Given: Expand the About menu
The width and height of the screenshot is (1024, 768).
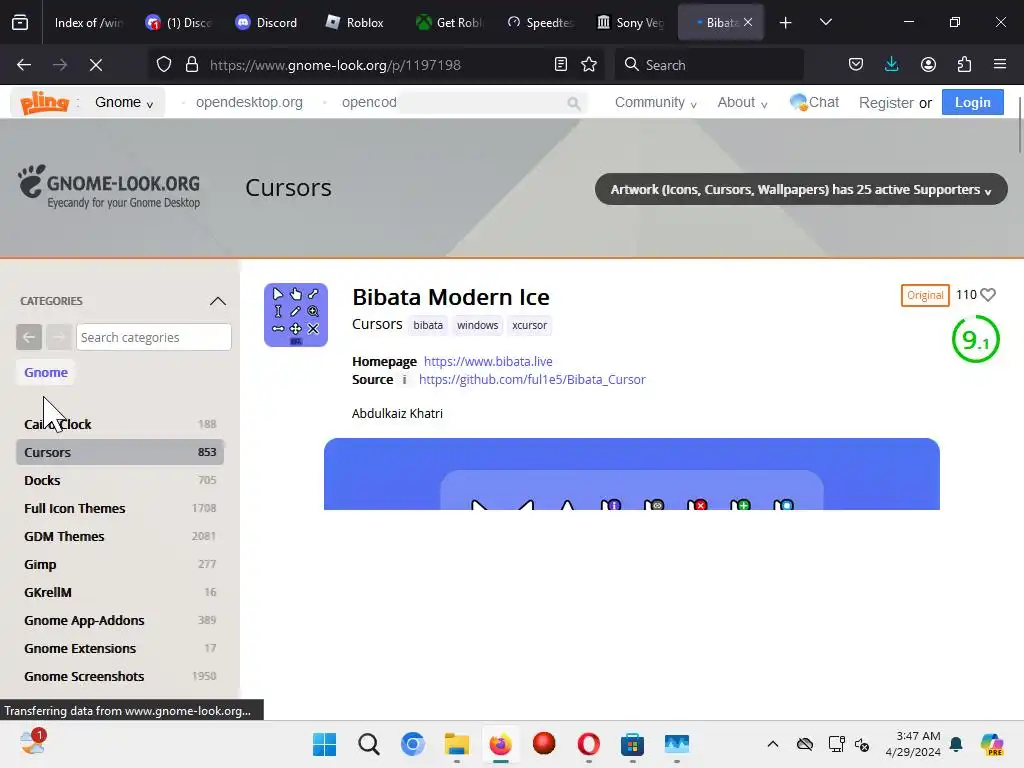Looking at the screenshot, I should click(742, 103).
